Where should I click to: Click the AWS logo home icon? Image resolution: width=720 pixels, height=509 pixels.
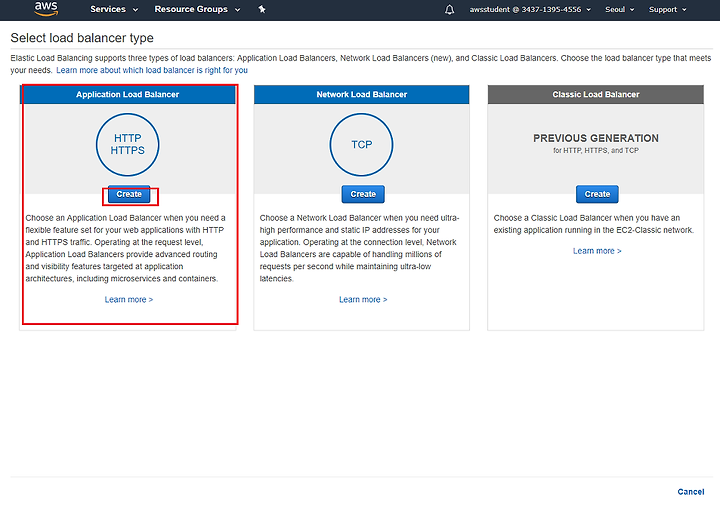coord(46,9)
